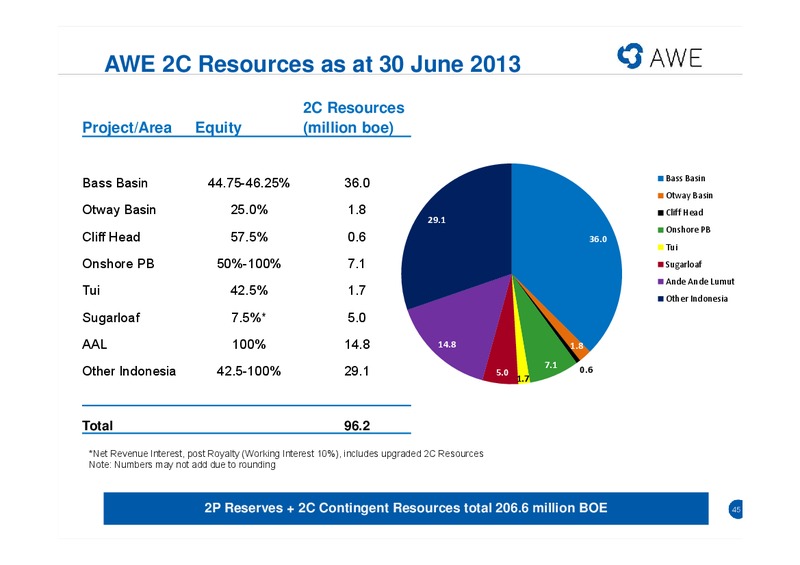Click the 1.8 value in the table
The width and height of the screenshot is (800, 565).
tap(357, 210)
